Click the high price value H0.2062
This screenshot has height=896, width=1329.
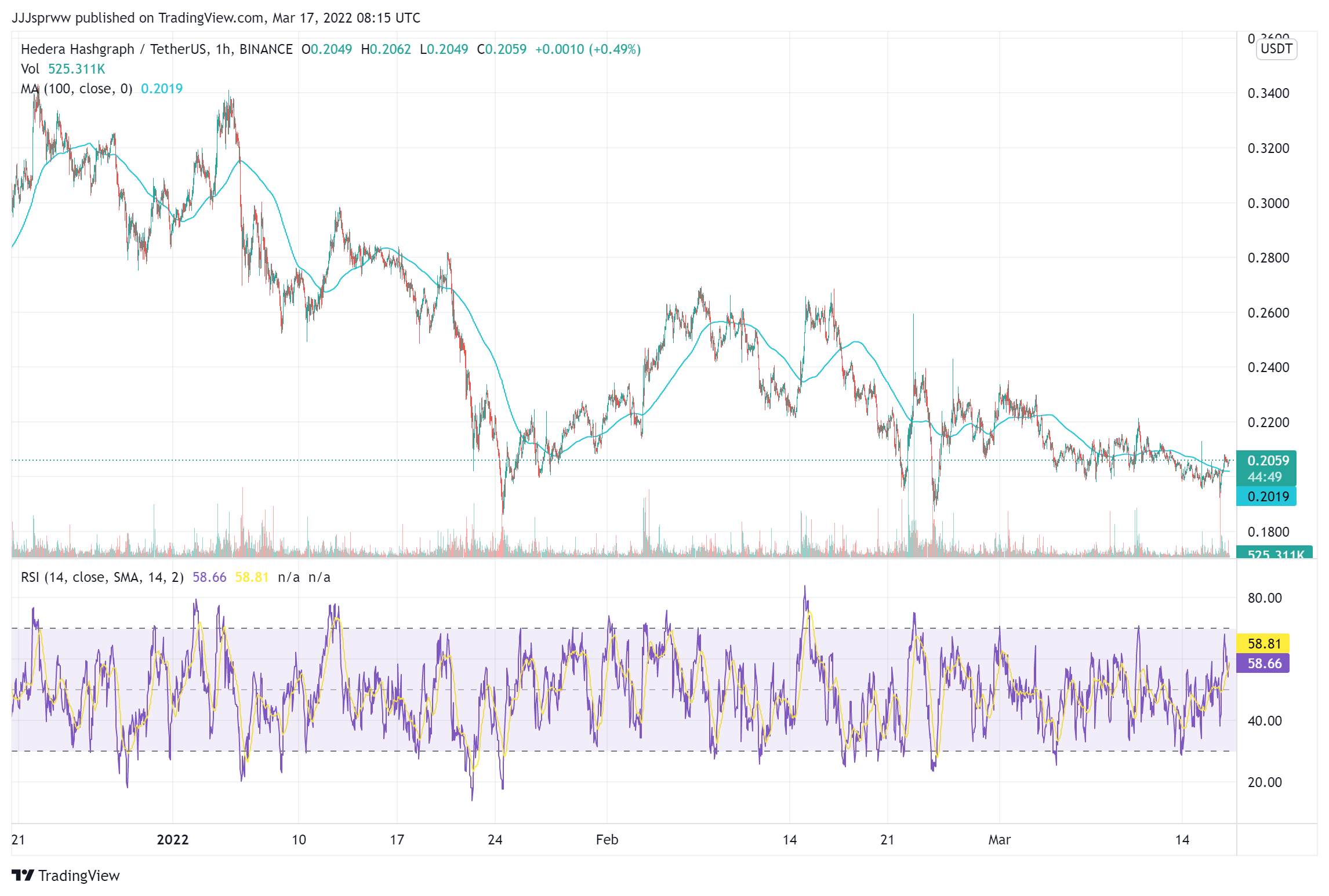[386, 49]
